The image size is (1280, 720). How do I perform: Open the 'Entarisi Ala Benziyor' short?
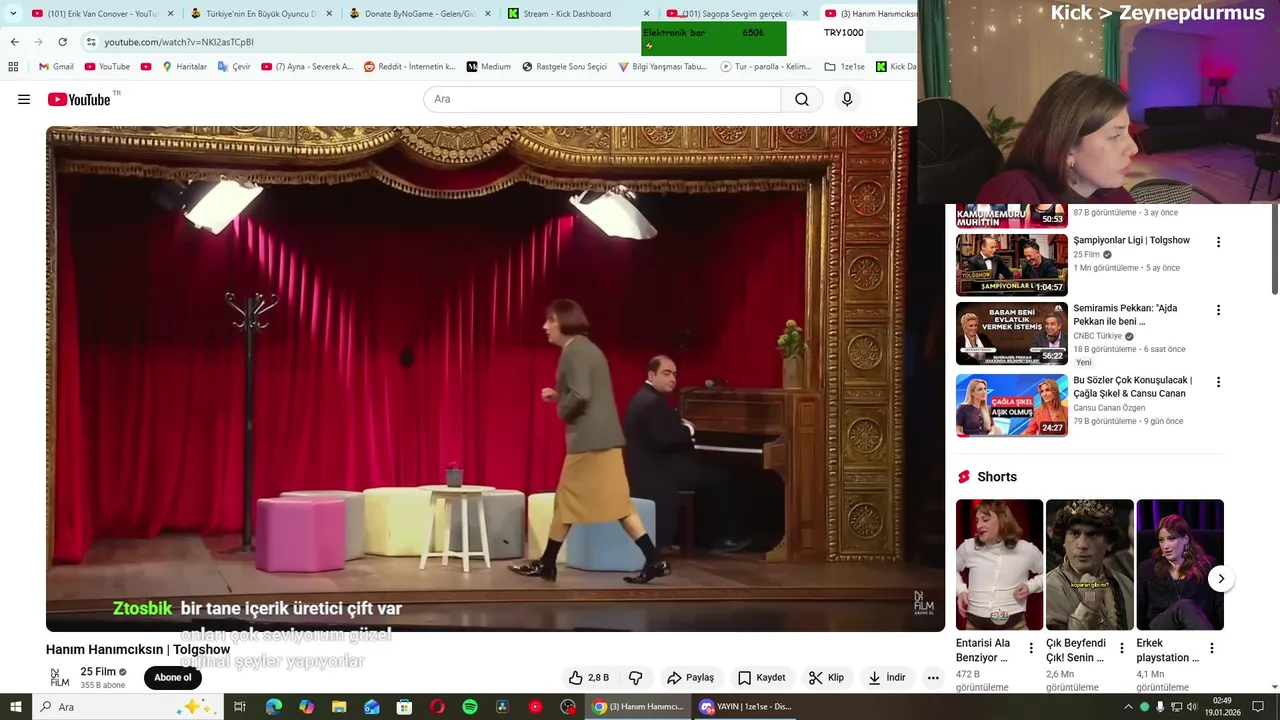click(999, 565)
